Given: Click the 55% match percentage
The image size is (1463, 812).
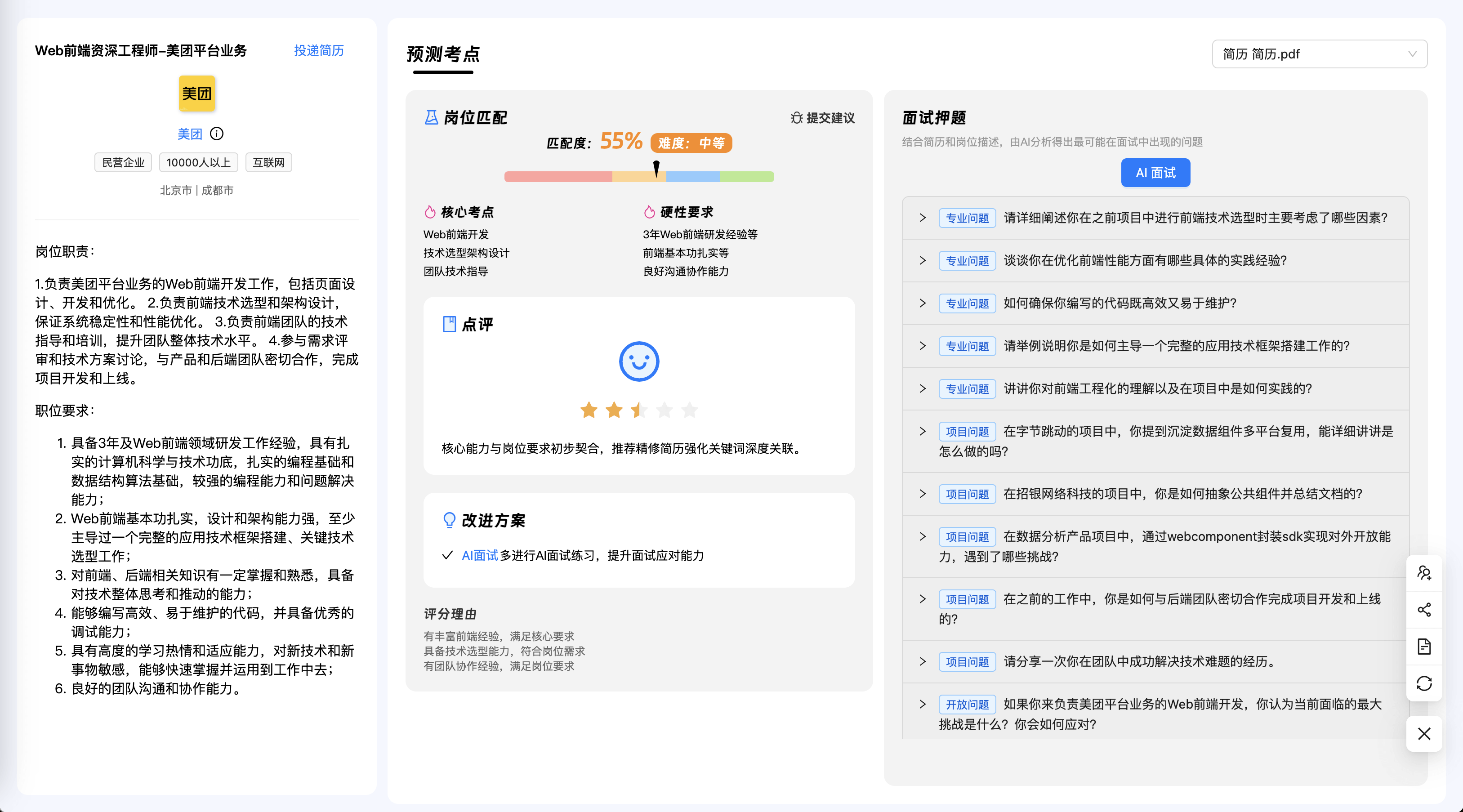Looking at the screenshot, I should tap(621, 141).
